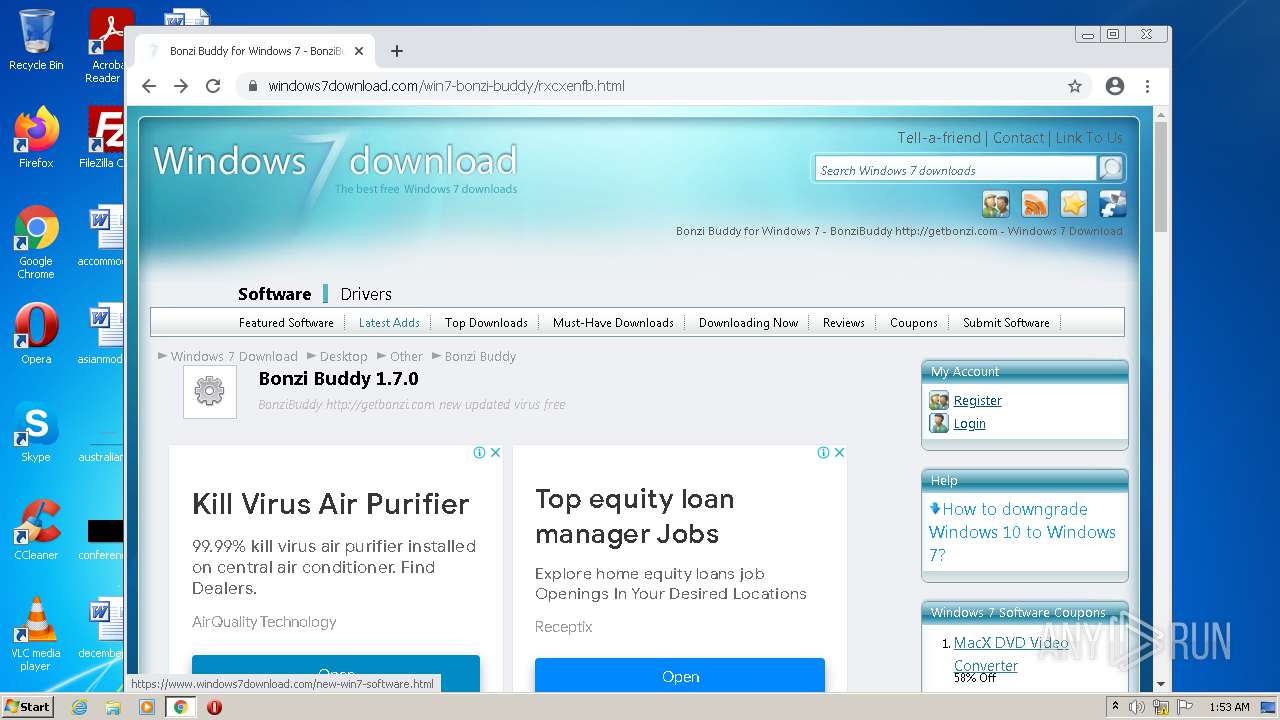Open Featured Software menu item
Viewport: 1280px width, 720px height.
(x=286, y=323)
